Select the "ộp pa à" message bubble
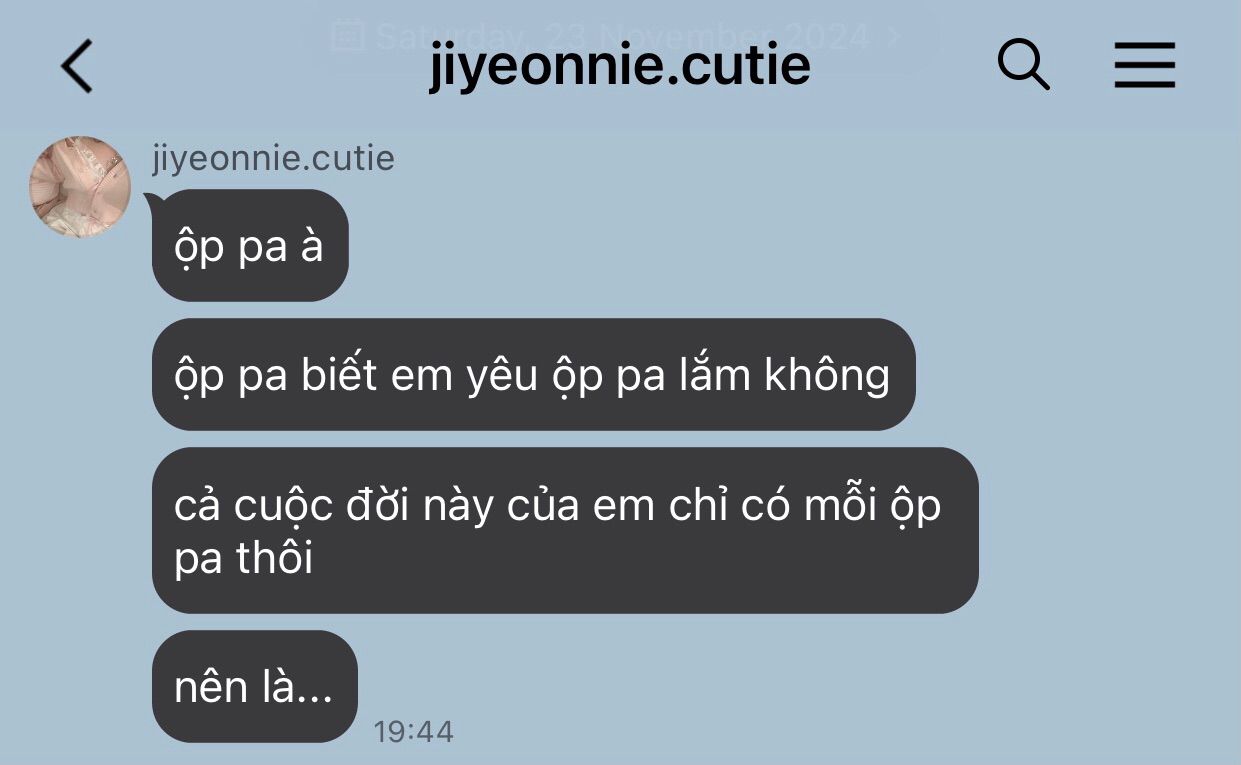Viewport: 1241px width, 765px height. [x=250, y=245]
